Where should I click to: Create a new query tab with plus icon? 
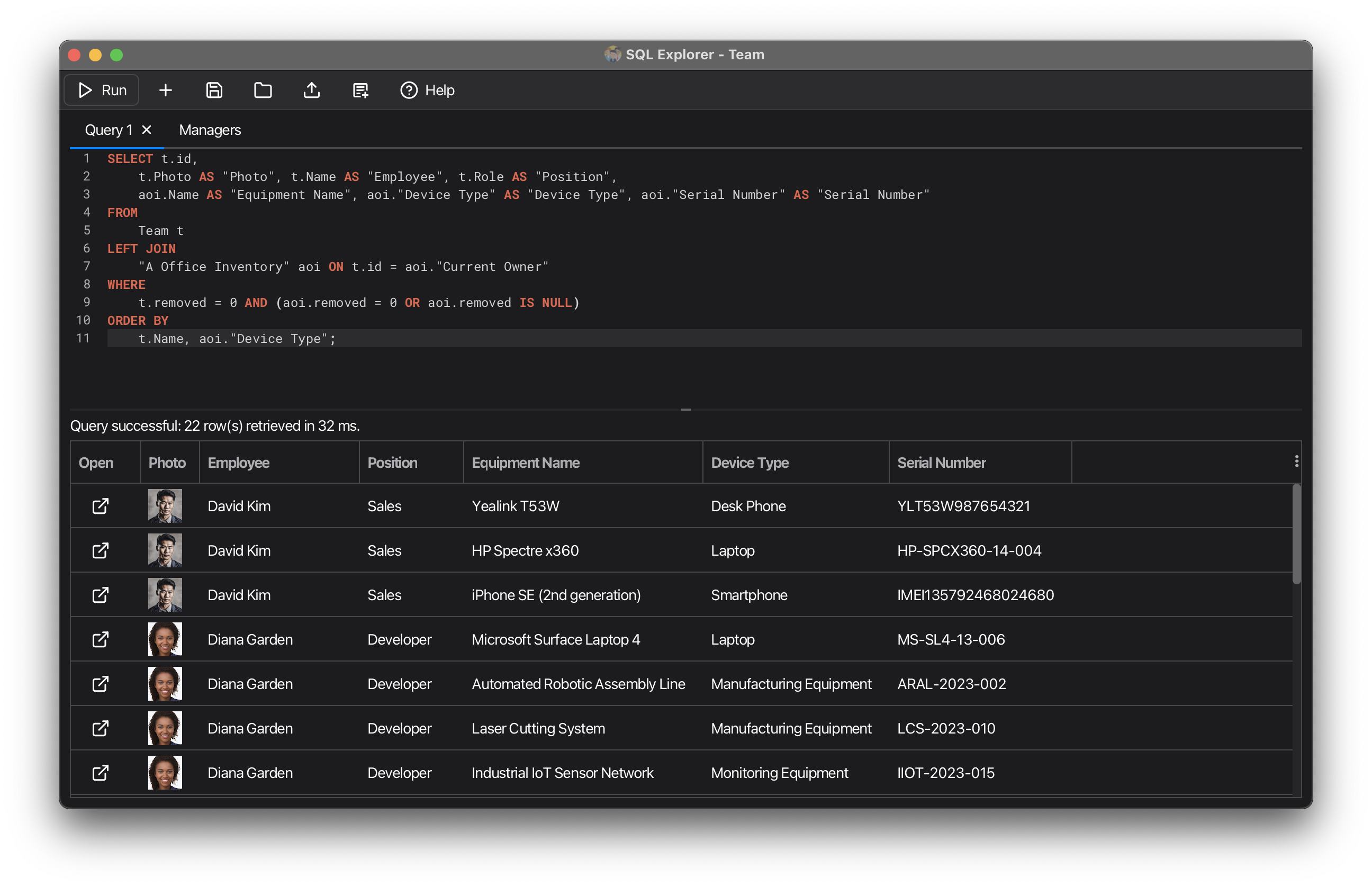[x=165, y=90]
